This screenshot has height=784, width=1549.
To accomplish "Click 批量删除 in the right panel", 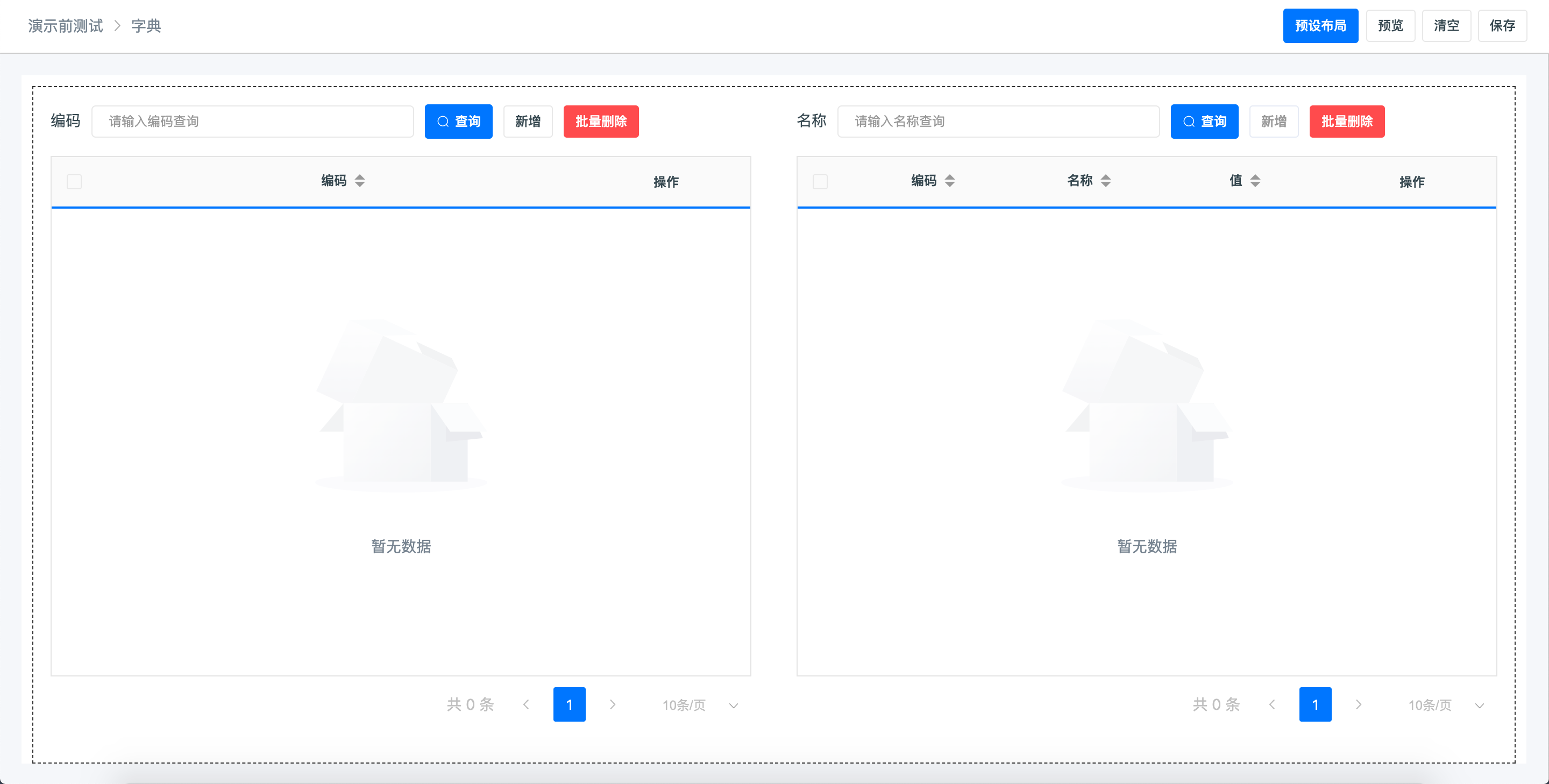I will [x=1347, y=122].
